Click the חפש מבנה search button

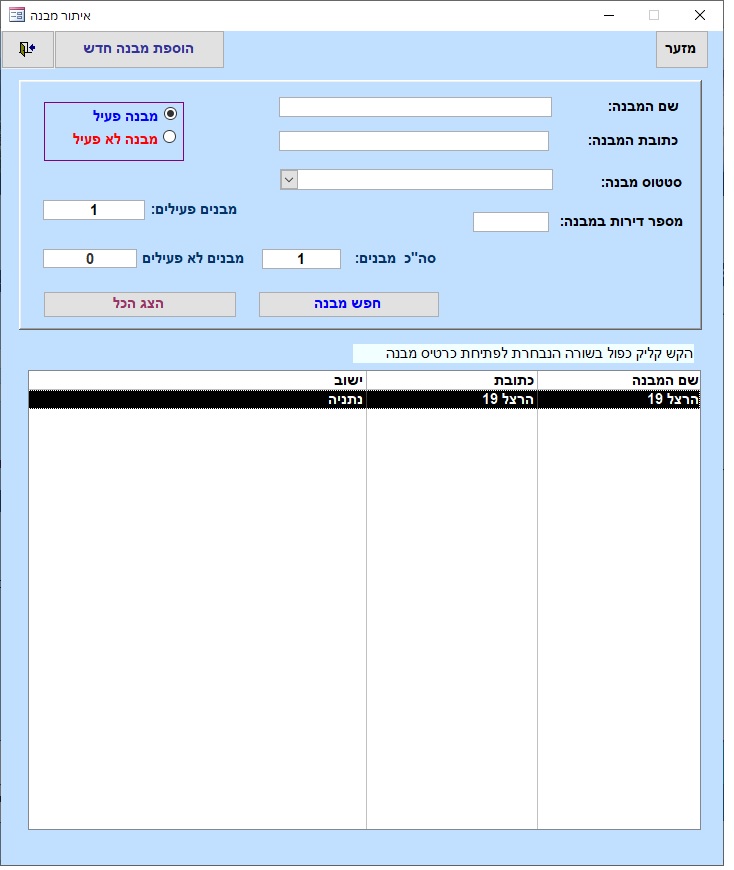tap(348, 304)
